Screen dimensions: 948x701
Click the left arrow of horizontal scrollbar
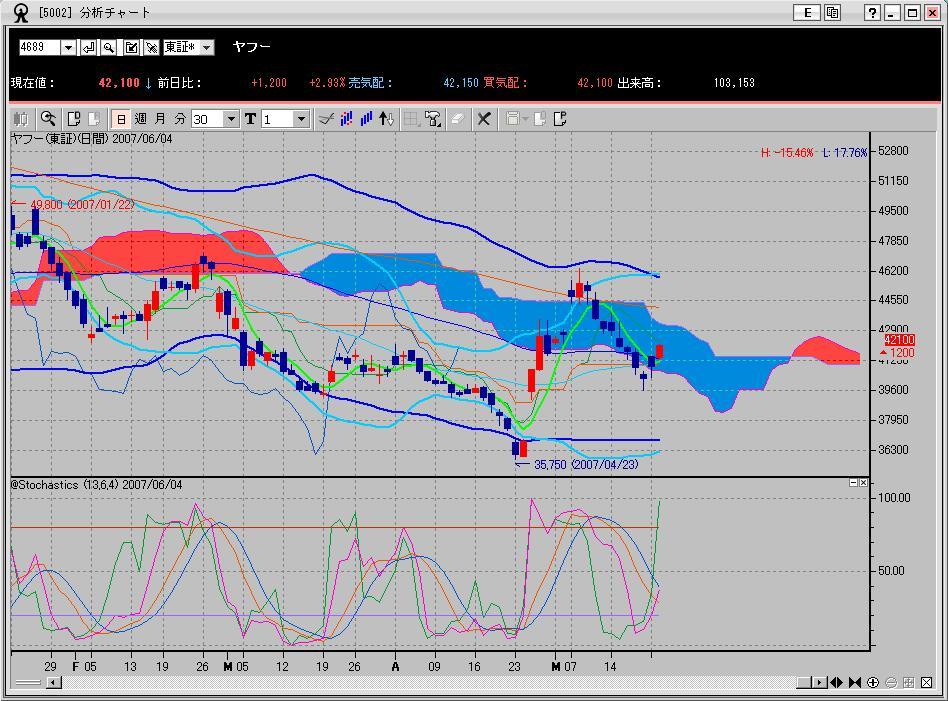54,683
